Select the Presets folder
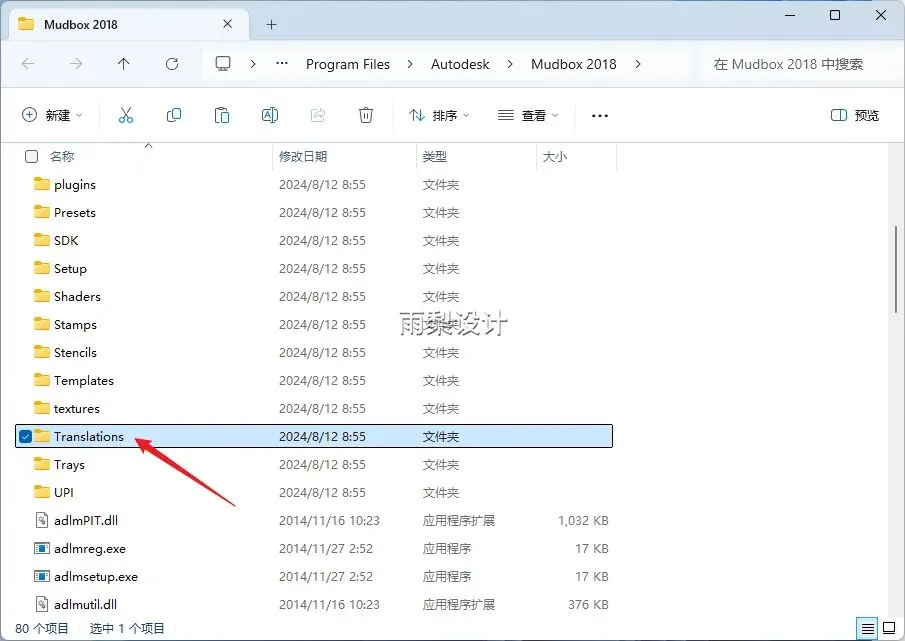Viewport: 905px width, 641px height. [x=314, y=212]
